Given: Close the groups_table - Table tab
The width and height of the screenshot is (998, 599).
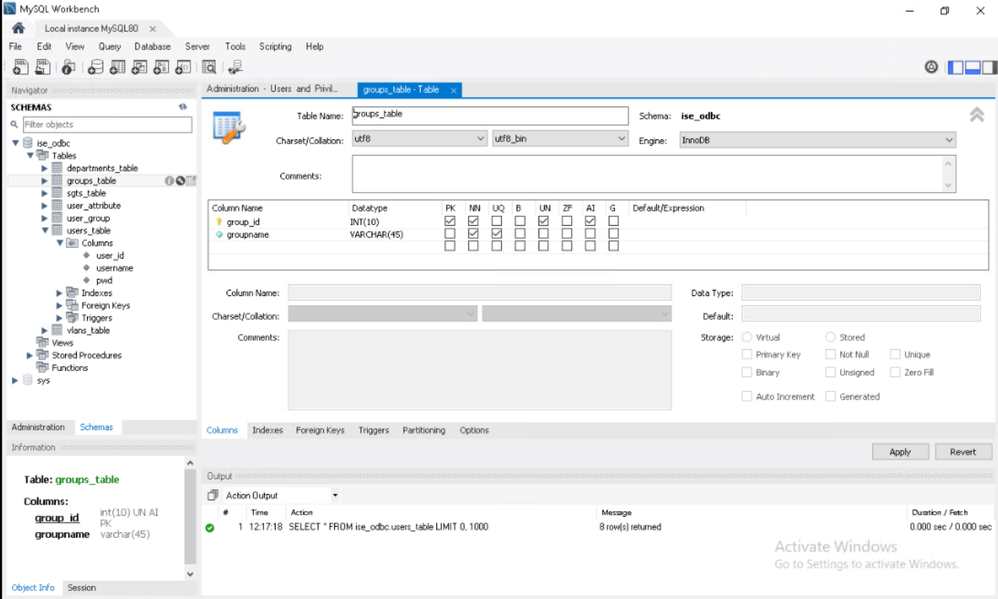Looking at the screenshot, I should [x=453, y=90].
